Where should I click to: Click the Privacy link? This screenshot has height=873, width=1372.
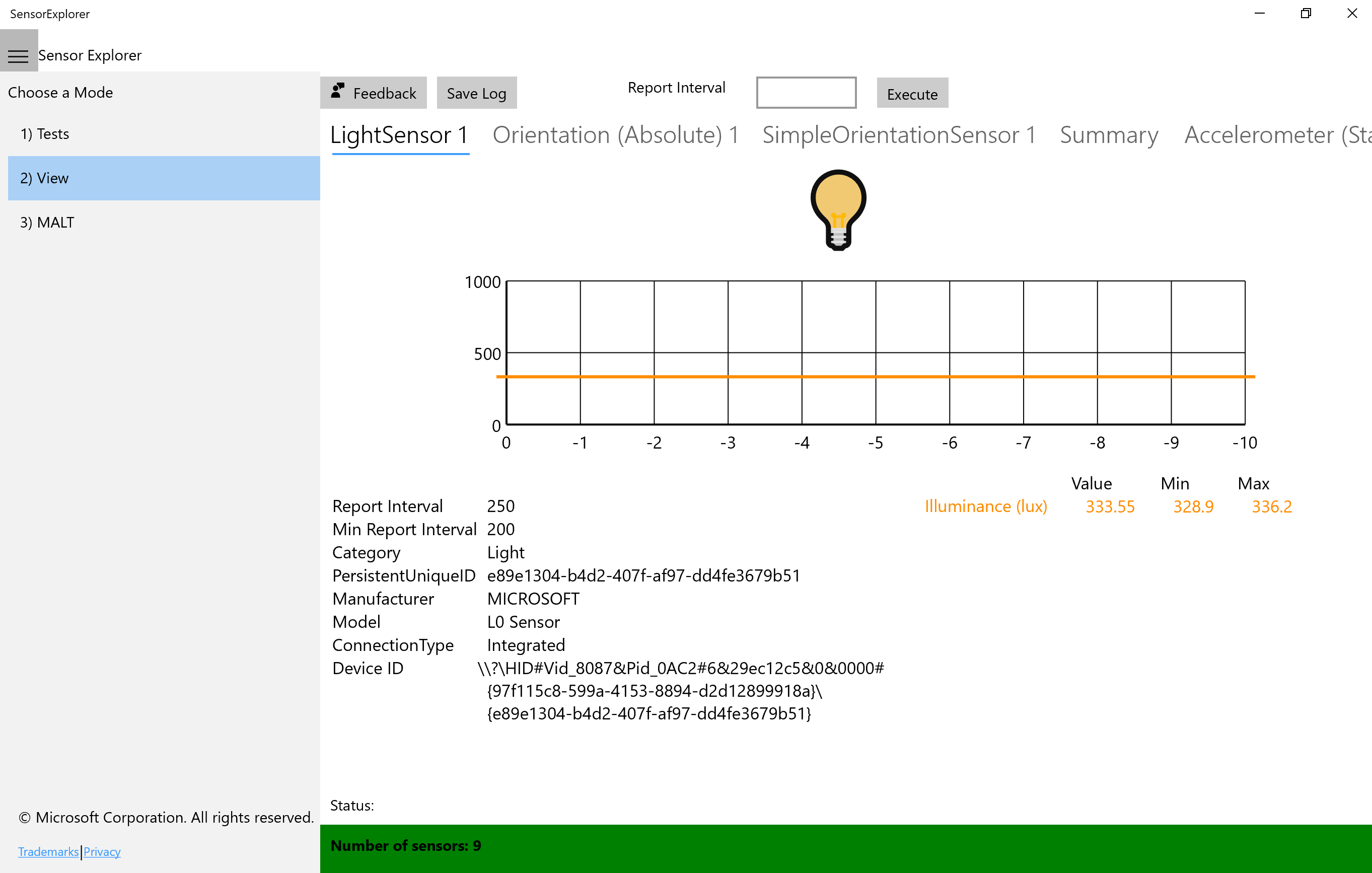[102, 851]
